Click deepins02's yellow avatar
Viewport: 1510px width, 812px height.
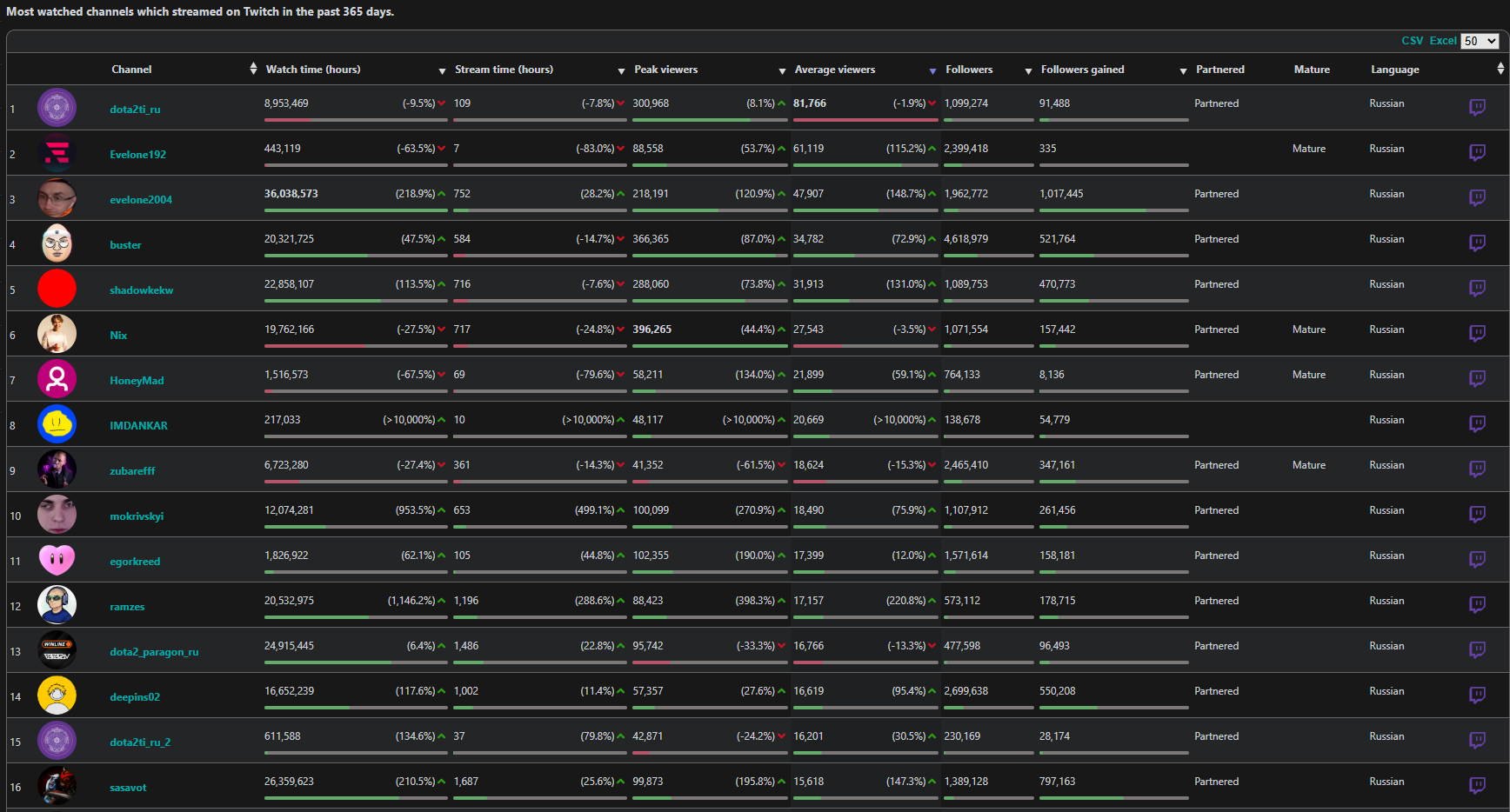tap(57, 696)
